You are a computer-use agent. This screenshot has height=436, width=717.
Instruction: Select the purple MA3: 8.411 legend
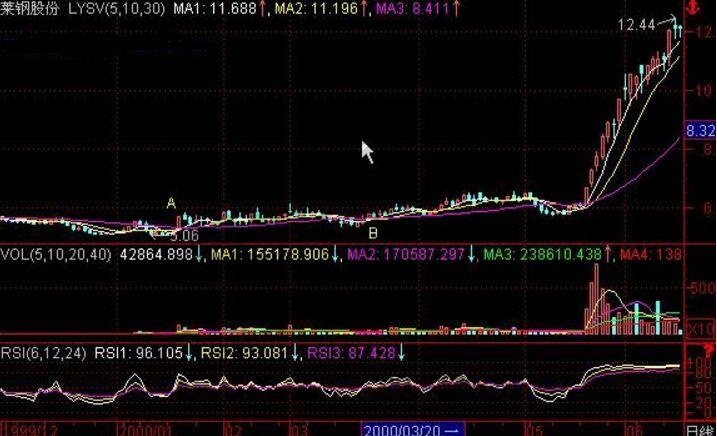(x=412, y=9)
